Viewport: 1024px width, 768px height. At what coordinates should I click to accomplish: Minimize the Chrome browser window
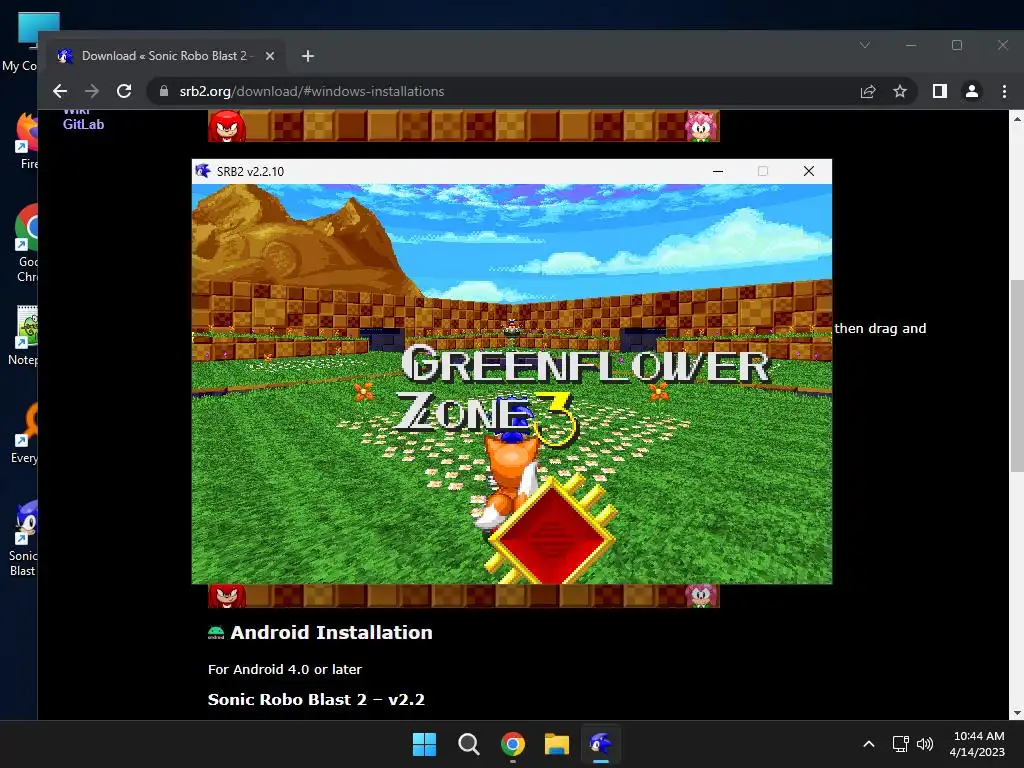click(x=911, y=45)
